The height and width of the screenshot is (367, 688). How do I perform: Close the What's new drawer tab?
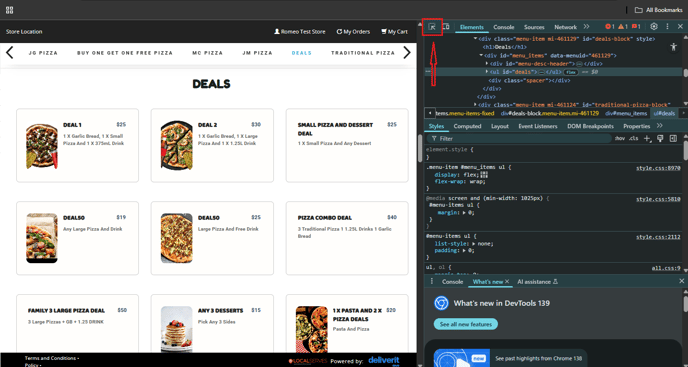tap(507, 281)
